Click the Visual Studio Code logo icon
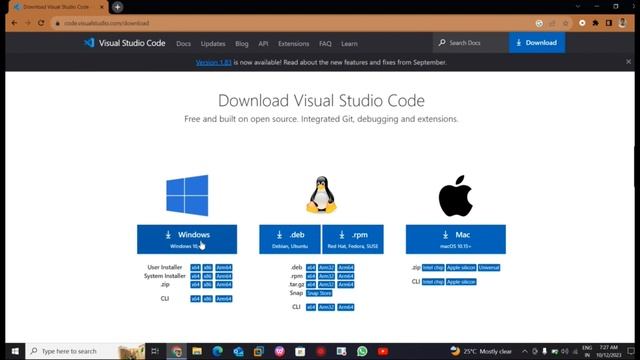The width and height of the screenshot is (640, 360). pos(89,42)
